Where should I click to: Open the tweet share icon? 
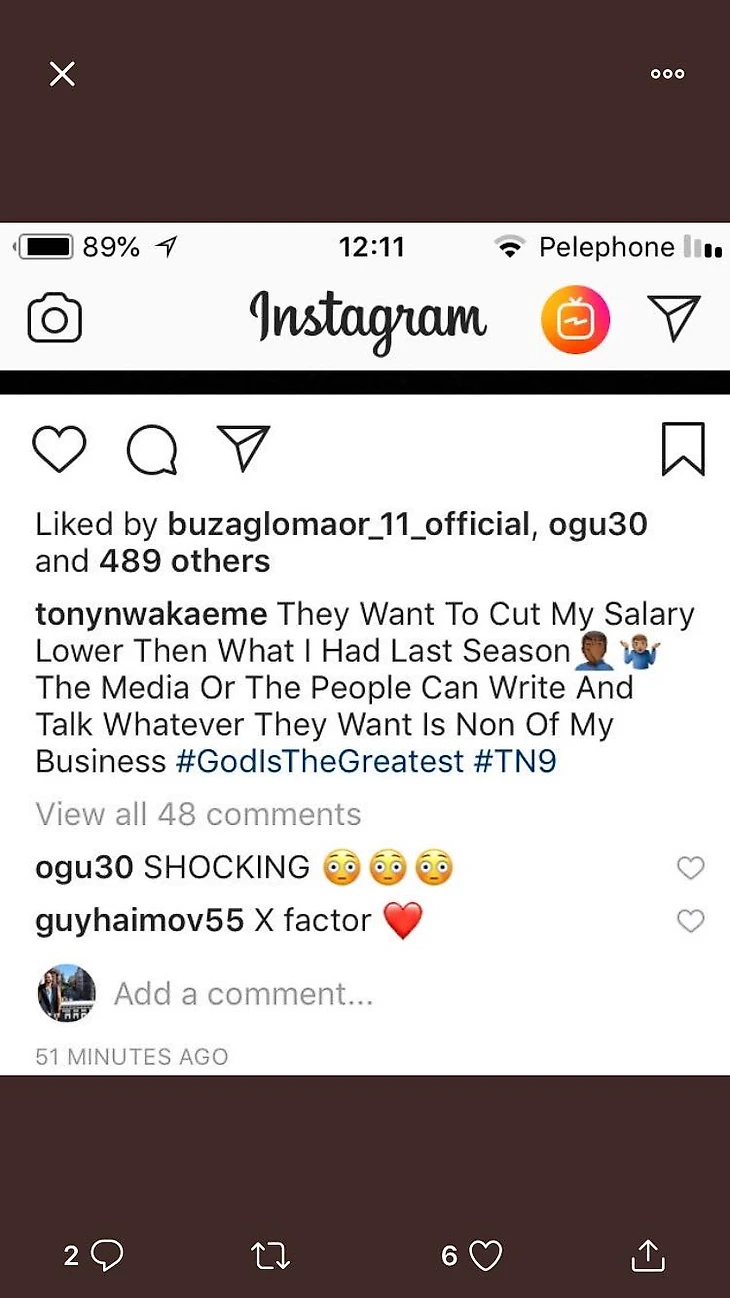(648, 1256)
